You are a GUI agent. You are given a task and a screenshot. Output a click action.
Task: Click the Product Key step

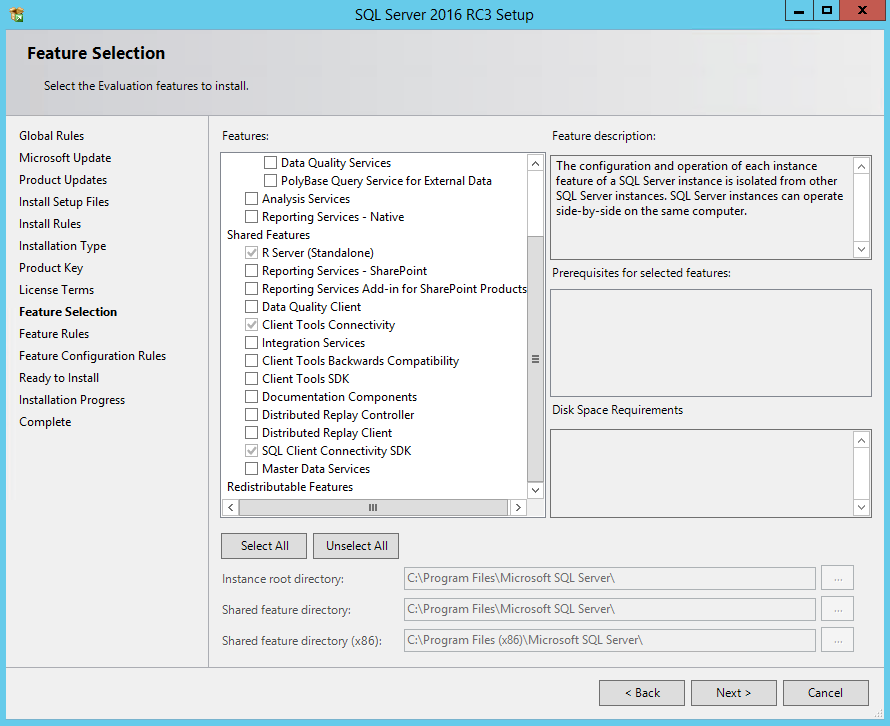pos(51,268)
